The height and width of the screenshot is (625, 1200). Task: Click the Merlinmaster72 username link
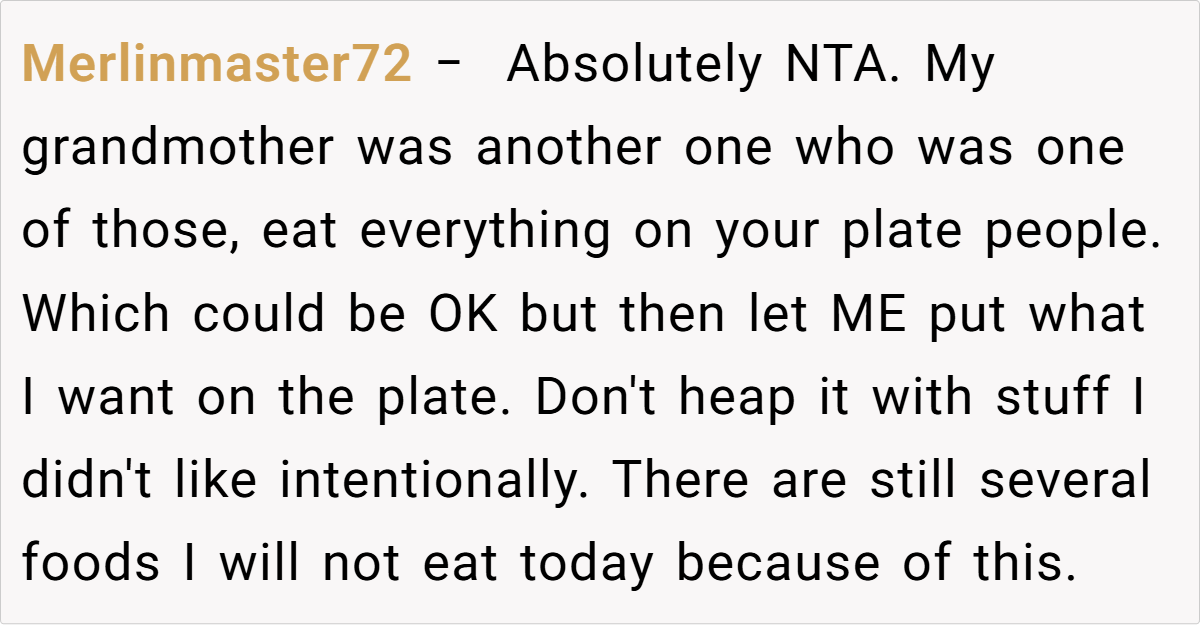(x=216, y=66)
